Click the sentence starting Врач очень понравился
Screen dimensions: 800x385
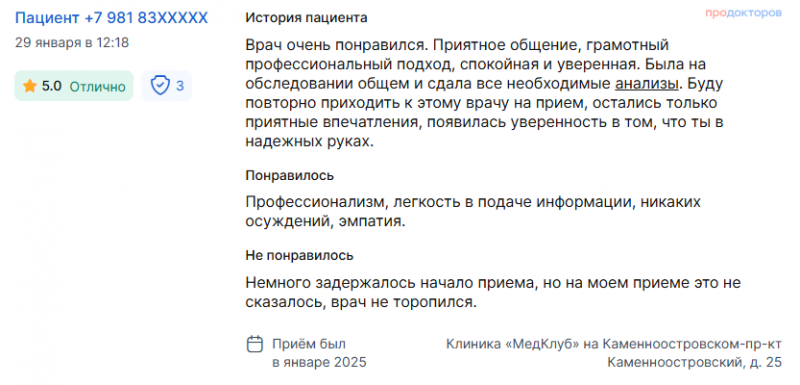[x=336, y=45]
